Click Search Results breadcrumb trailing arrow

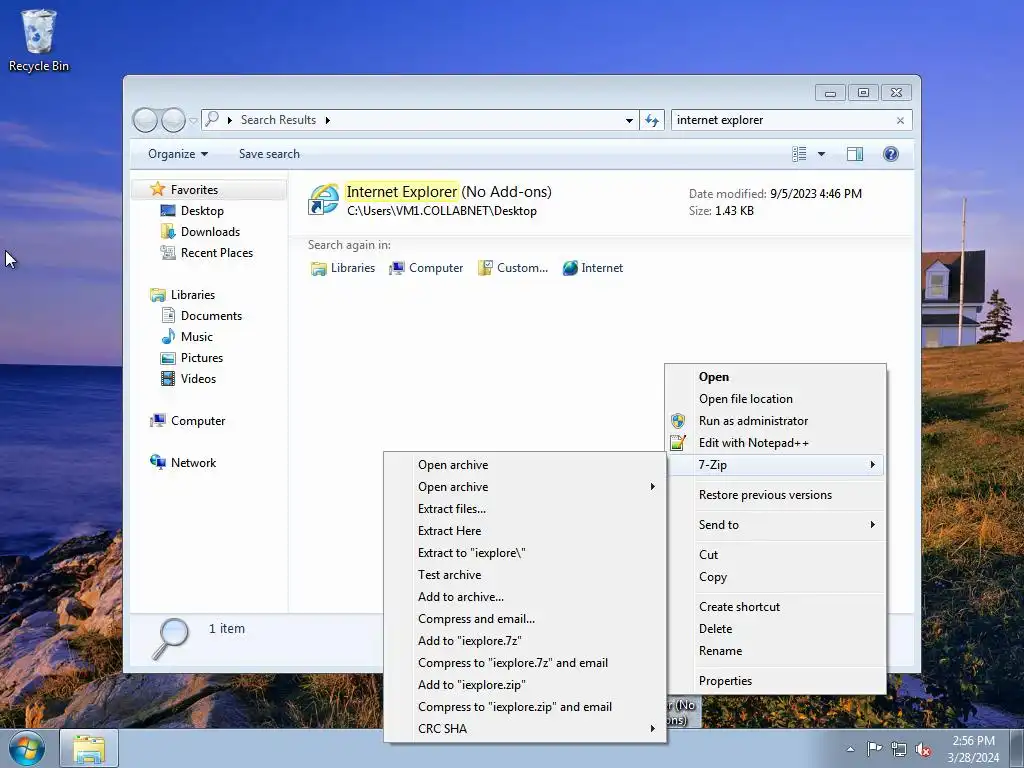click(327, 120)
